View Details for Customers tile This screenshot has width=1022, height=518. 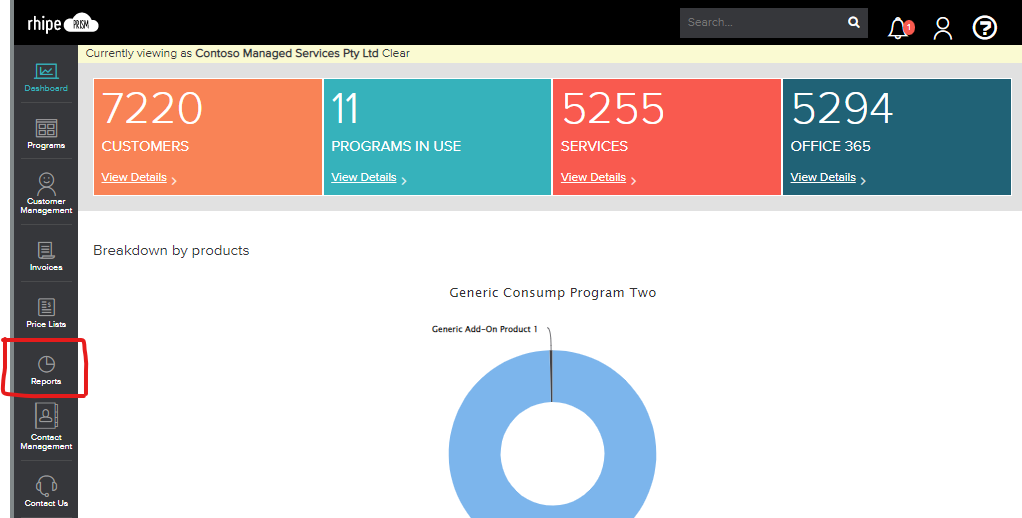[x=134, y=177]
